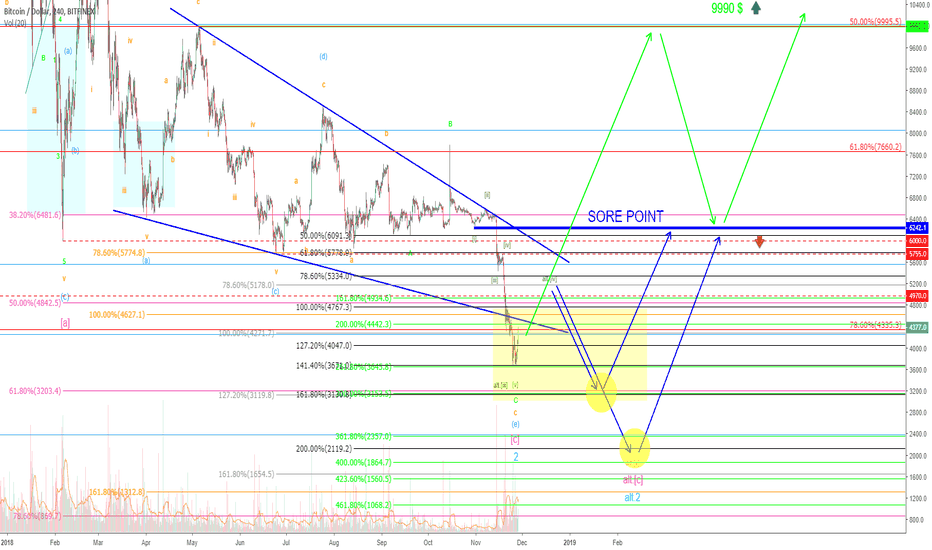
Task: Click the 423.60%(1560.5) Fibonacci label
Action: tap(363, 479)
